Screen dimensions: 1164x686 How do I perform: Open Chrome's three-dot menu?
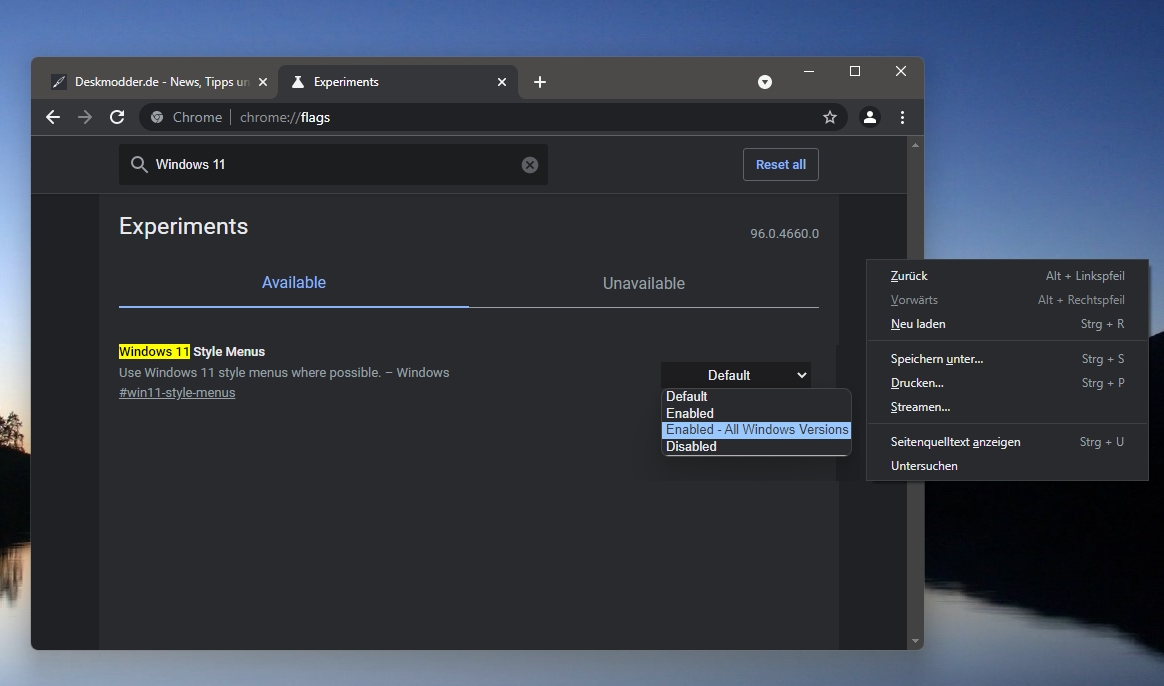coord(902,117)
